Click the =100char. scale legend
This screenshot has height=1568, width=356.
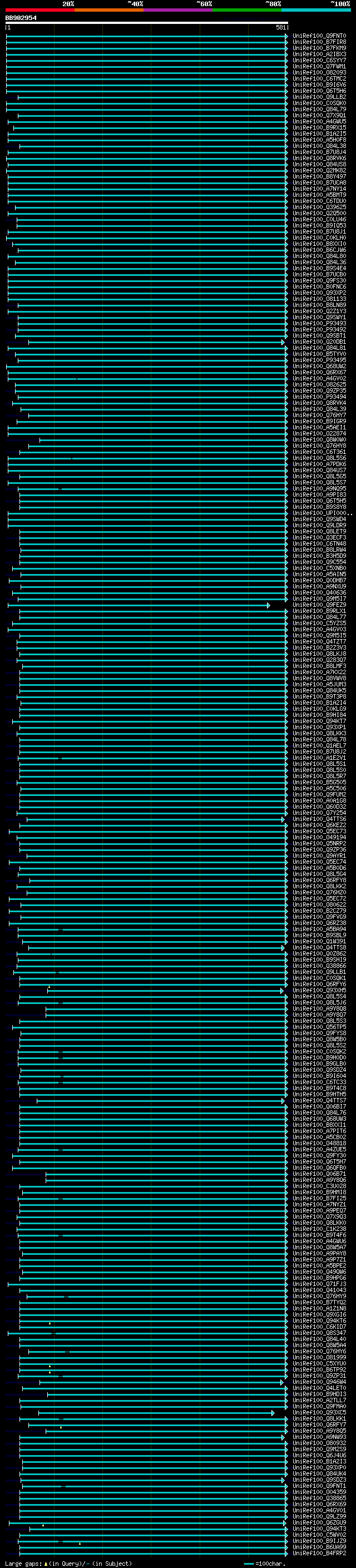(269, 1564)
